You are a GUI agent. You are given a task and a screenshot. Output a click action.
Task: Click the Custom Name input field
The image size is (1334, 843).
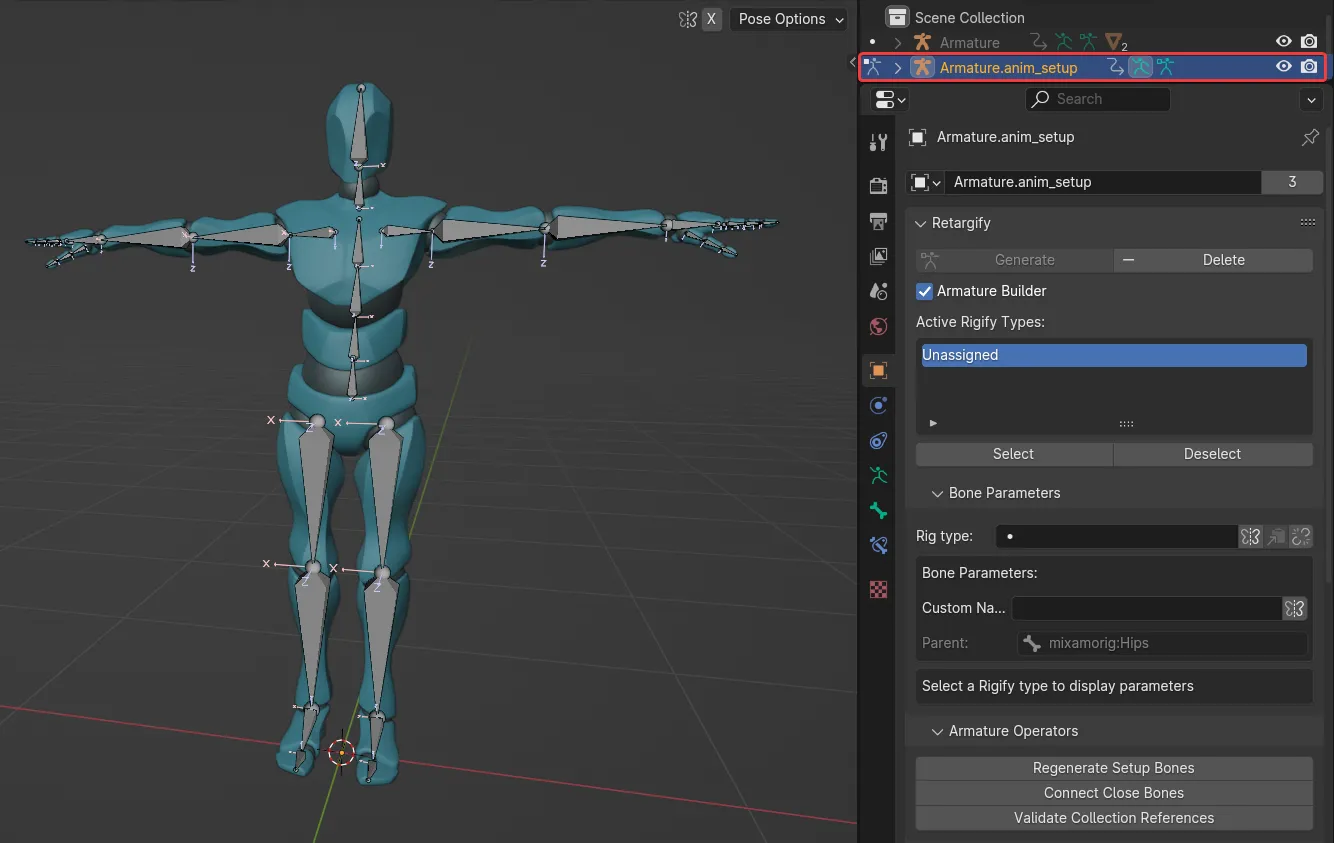pos(1147,608)
